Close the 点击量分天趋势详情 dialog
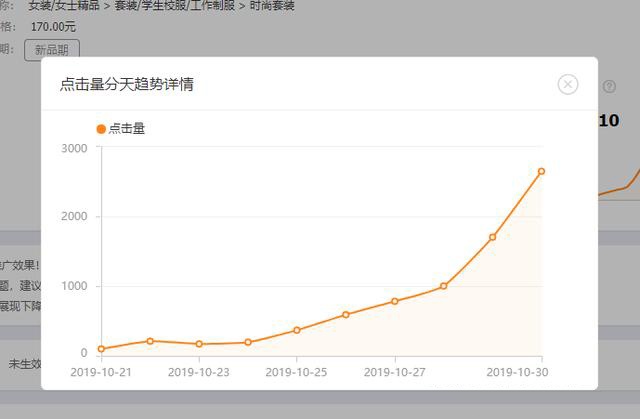 point(568,84)
